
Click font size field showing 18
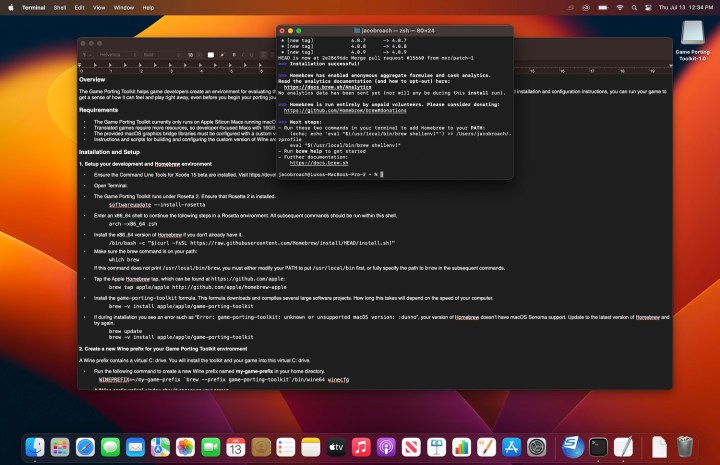point(191,55)
